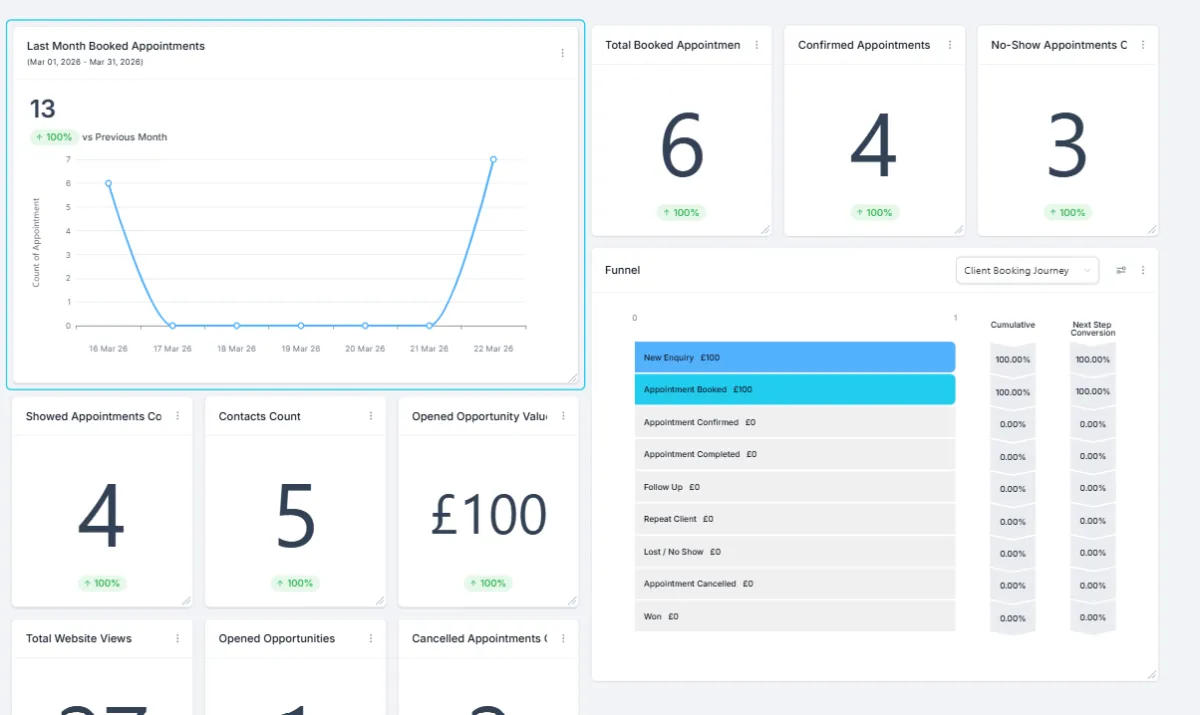Viewport: 1200px width, 715px height.
Task: Open three-dot menu on Total Website Views card
Action: (177, 638)
